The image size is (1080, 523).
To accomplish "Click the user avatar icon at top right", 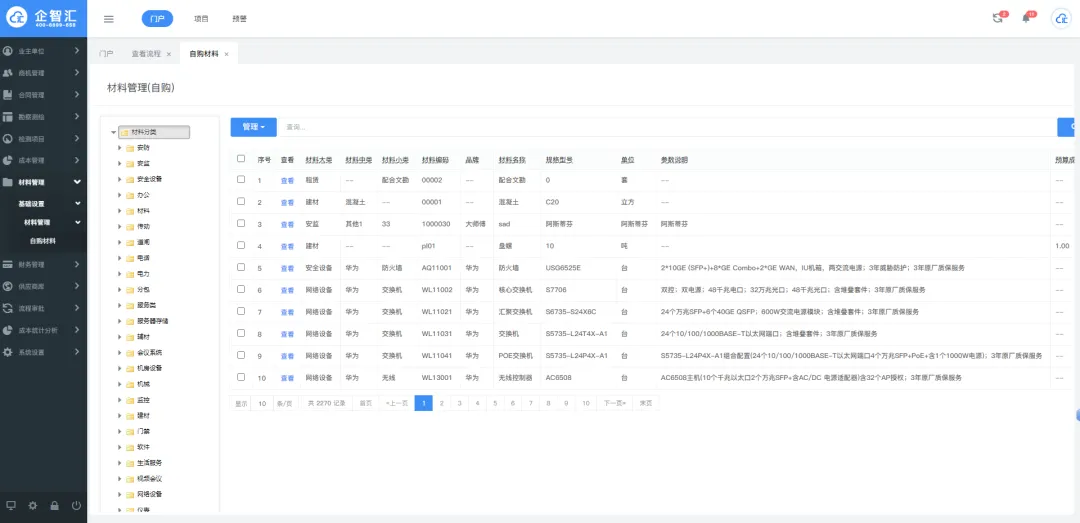I will click(1061, 19).
